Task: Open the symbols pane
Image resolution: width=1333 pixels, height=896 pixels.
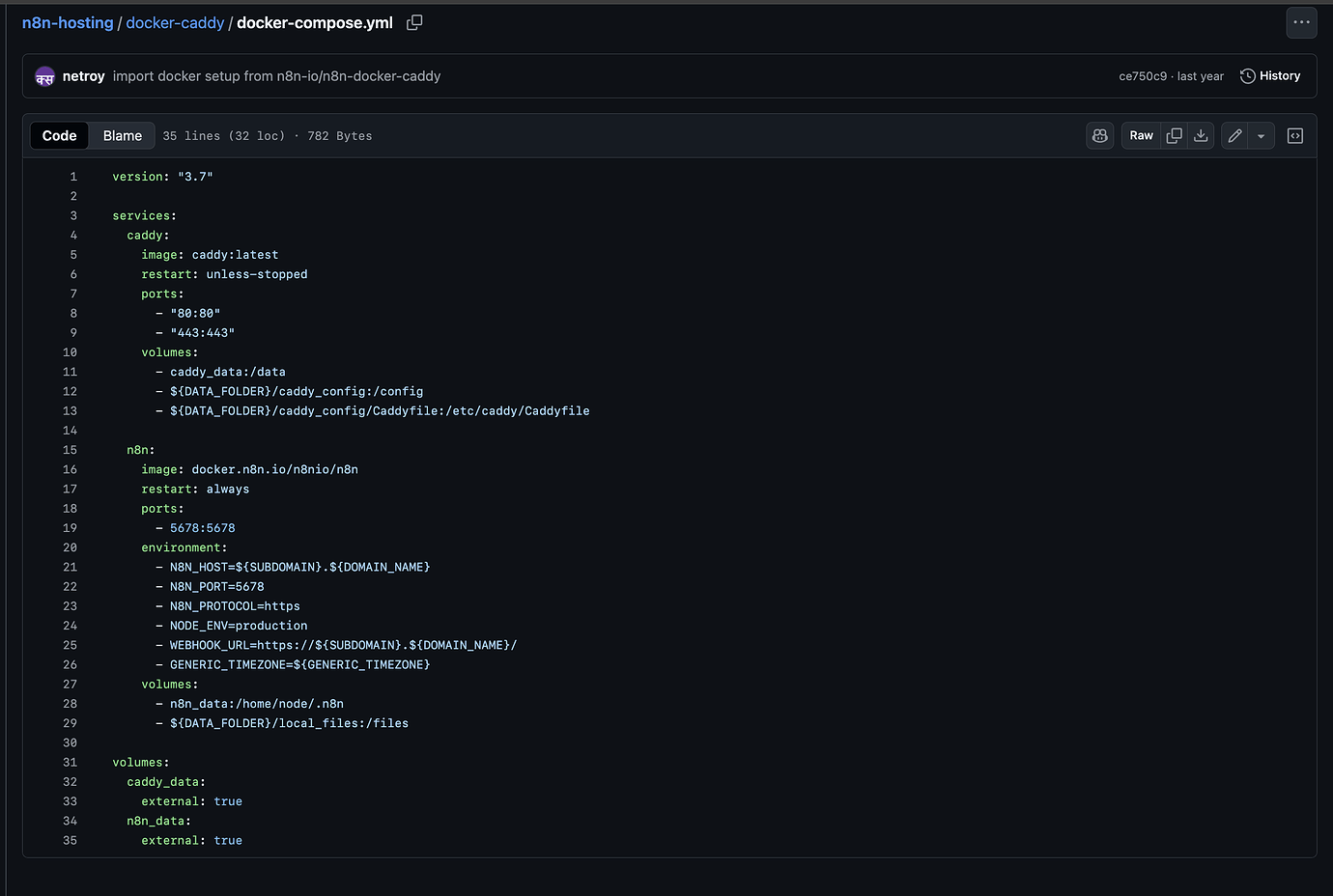Action: click(1295, 135)
